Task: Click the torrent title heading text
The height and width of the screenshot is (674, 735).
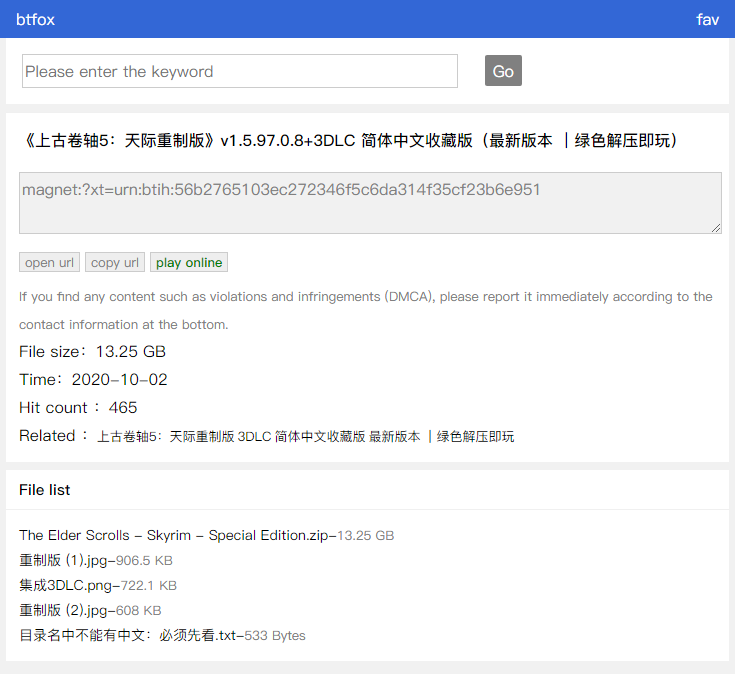Action: (349, 140)
